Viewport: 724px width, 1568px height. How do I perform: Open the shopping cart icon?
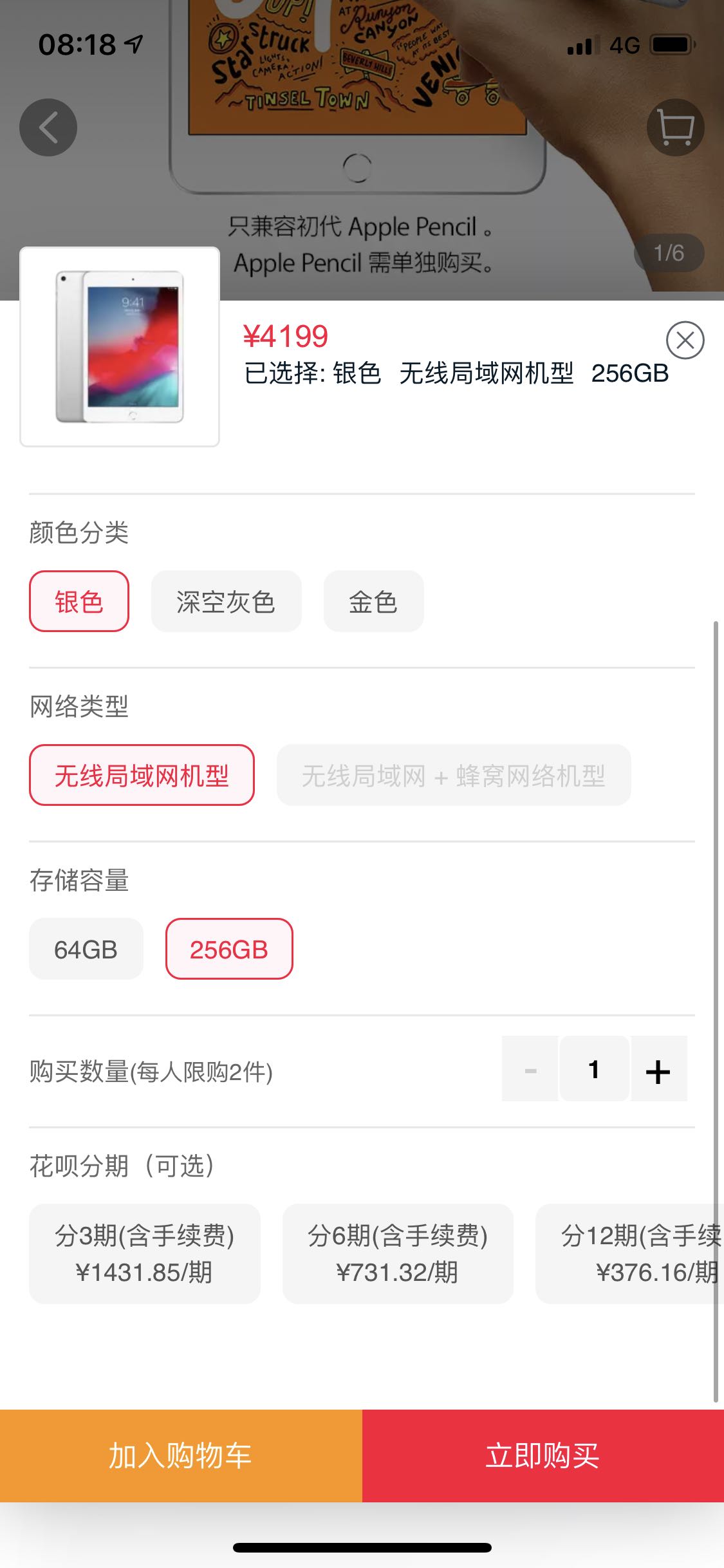[x=675, y=127]
